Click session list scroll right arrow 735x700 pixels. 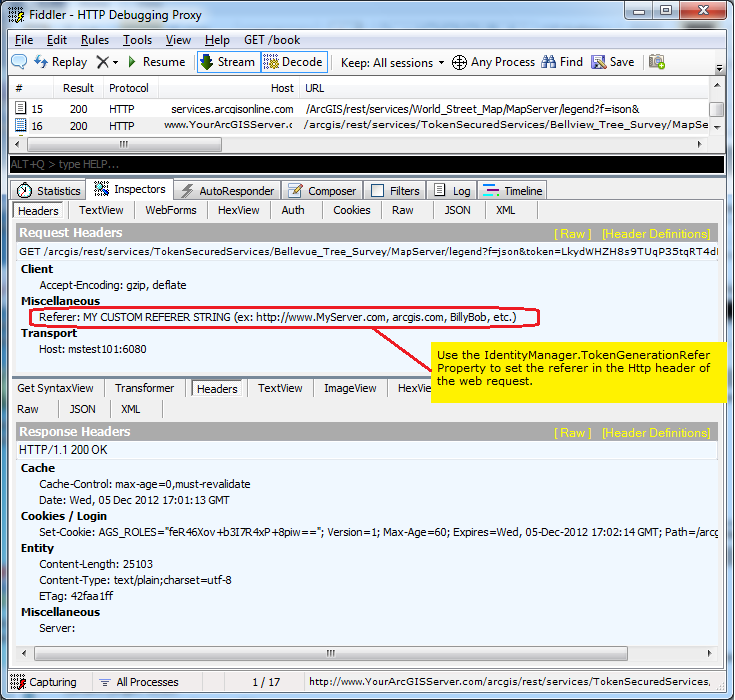point(699,144)
